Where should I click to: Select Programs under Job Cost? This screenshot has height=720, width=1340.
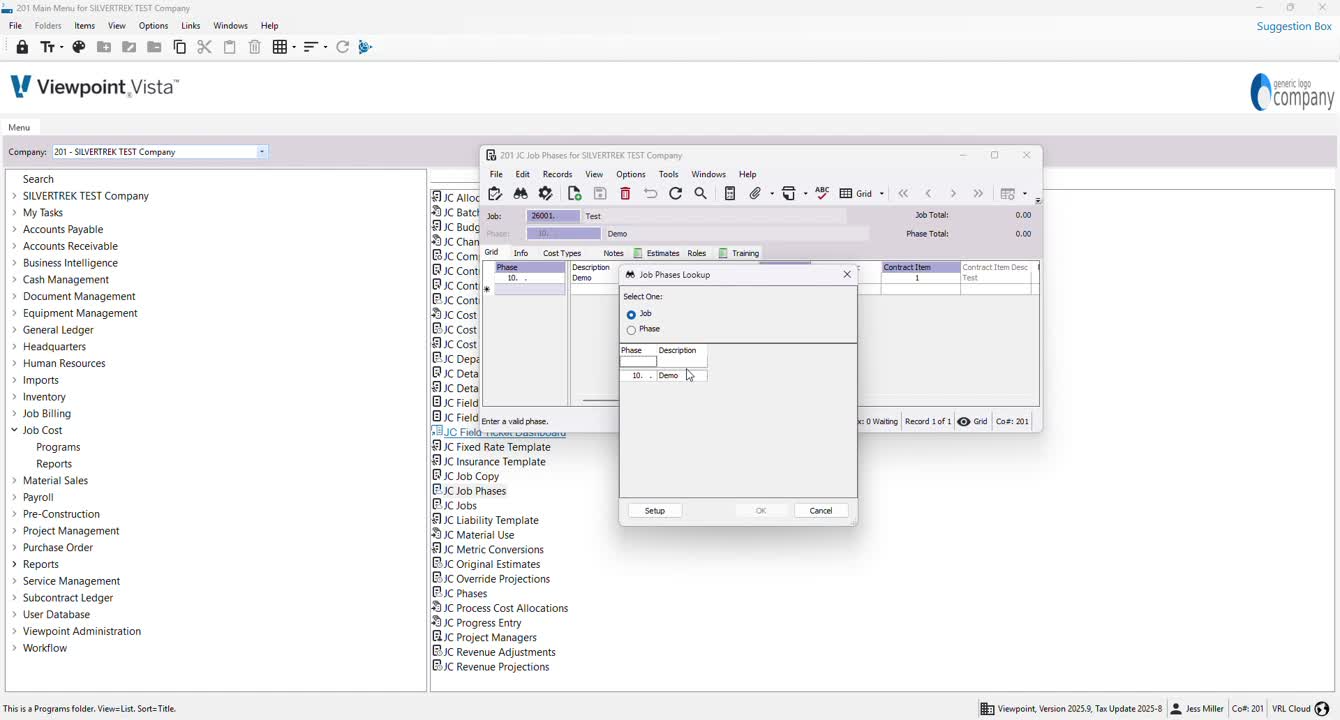58,447
